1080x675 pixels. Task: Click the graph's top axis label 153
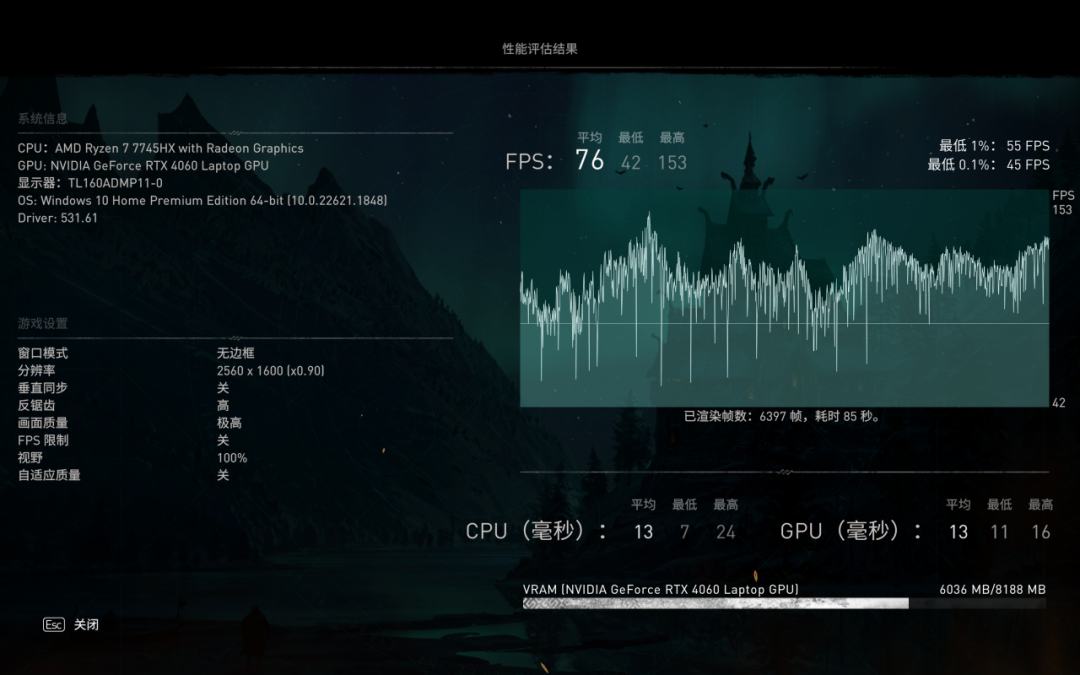click(1062, 210)
